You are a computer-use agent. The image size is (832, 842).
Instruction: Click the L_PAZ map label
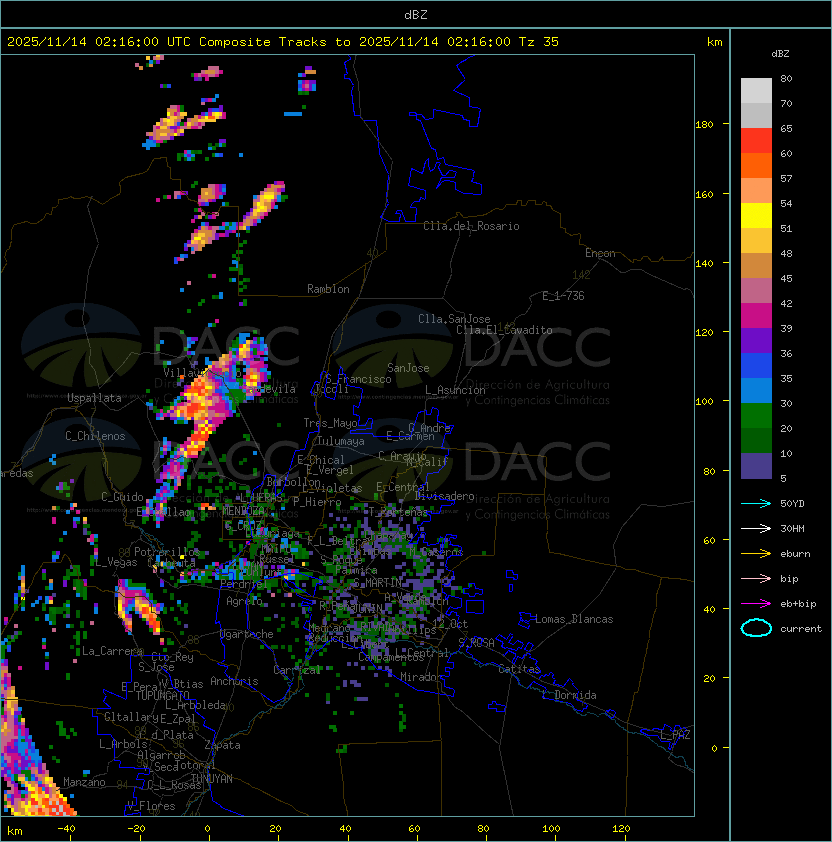click(x=675, y=735)
